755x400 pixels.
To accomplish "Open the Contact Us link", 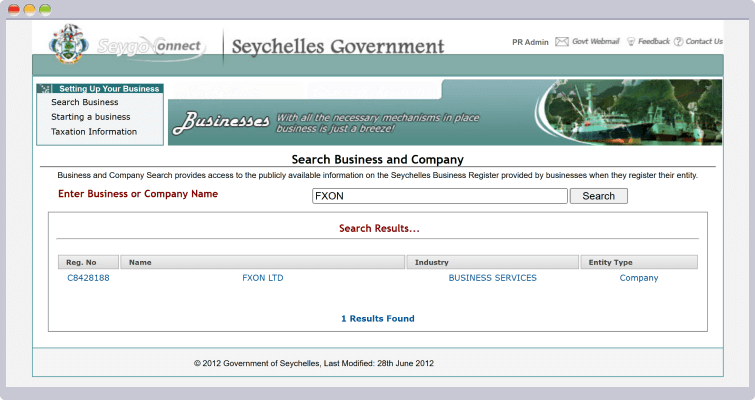I will tap(704, 41).
